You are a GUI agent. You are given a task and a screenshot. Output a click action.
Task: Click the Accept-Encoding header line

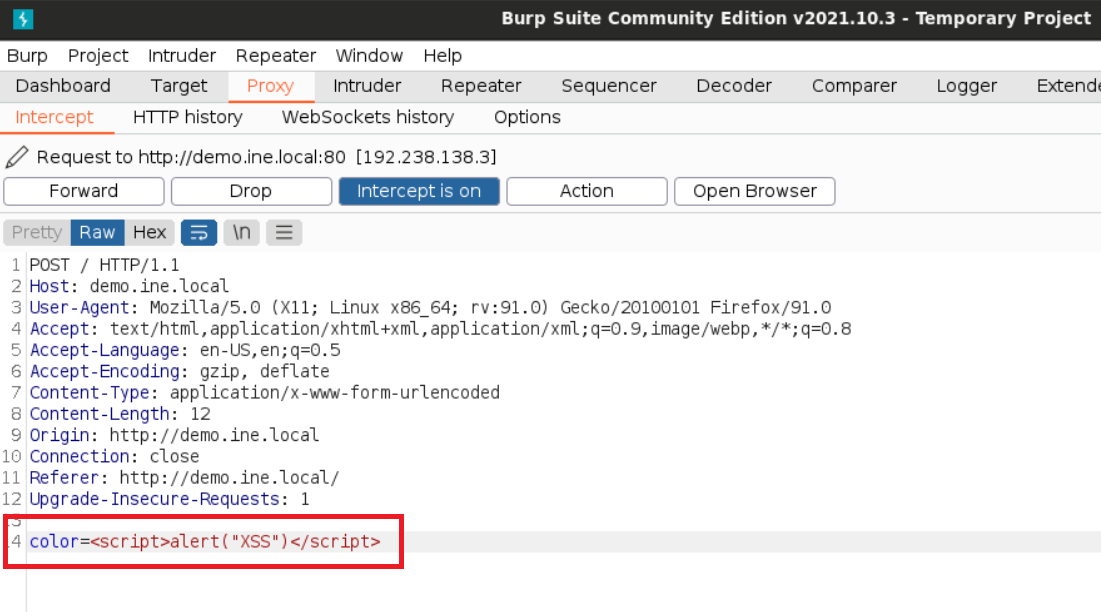click(x=179, y=371)
